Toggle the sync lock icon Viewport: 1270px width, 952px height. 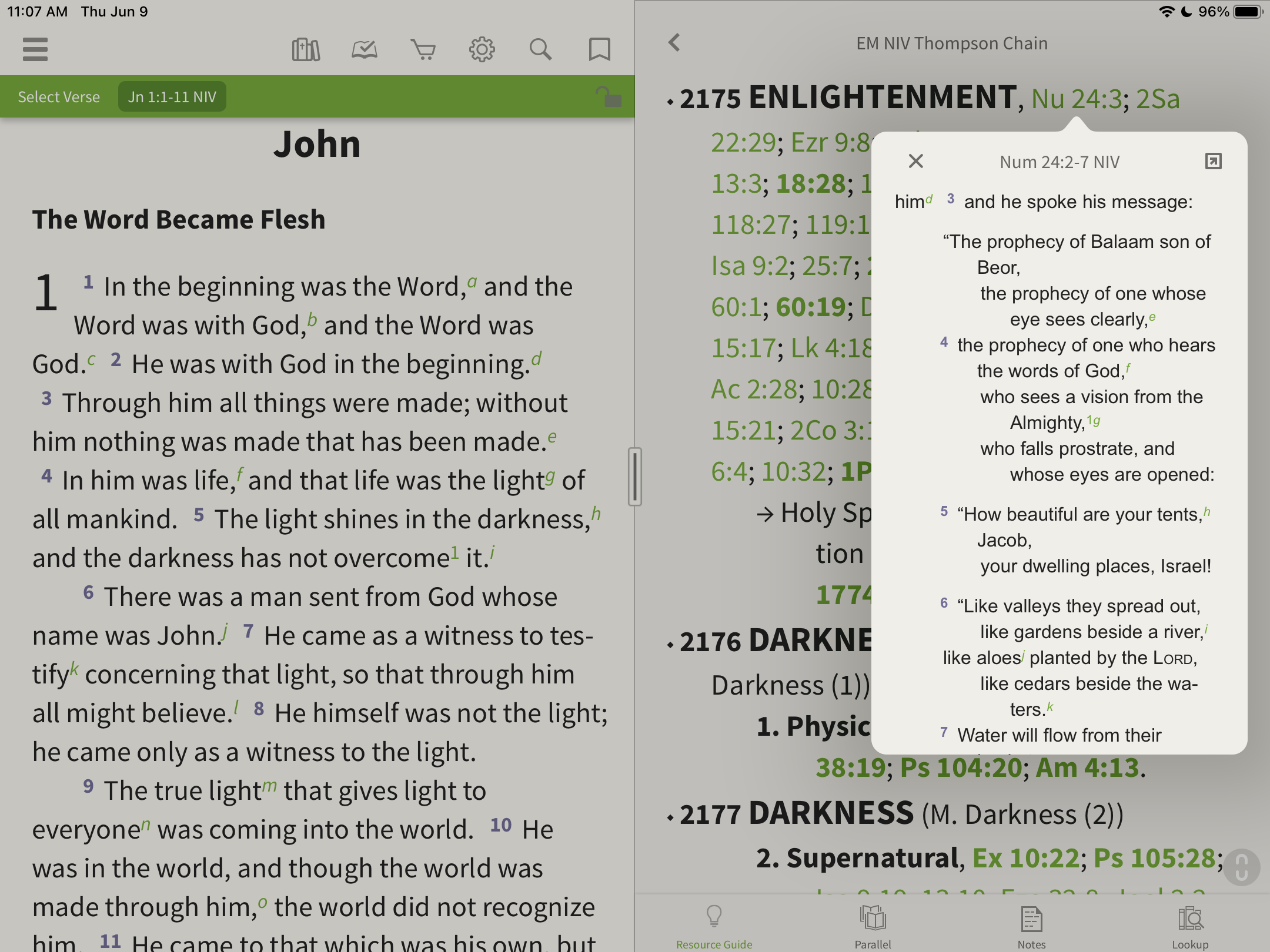tap(608, 96)
